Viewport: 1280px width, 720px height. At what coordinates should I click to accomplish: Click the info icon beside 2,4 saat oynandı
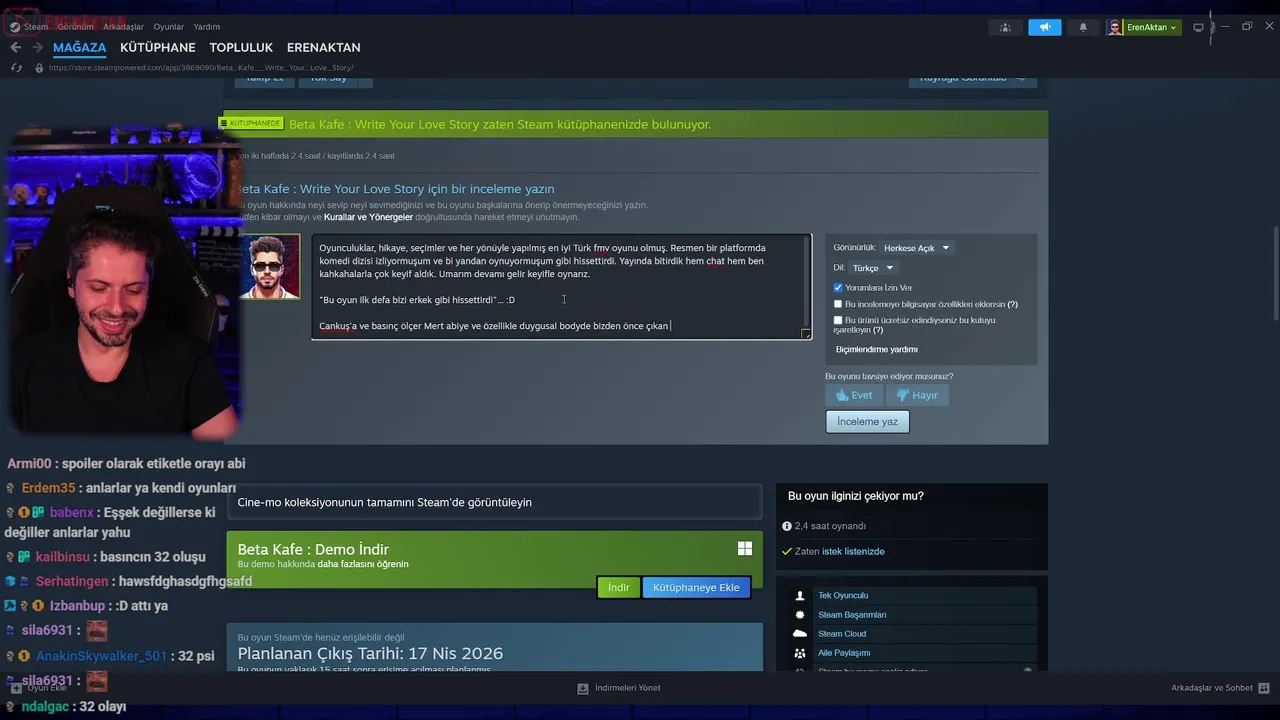787,526
